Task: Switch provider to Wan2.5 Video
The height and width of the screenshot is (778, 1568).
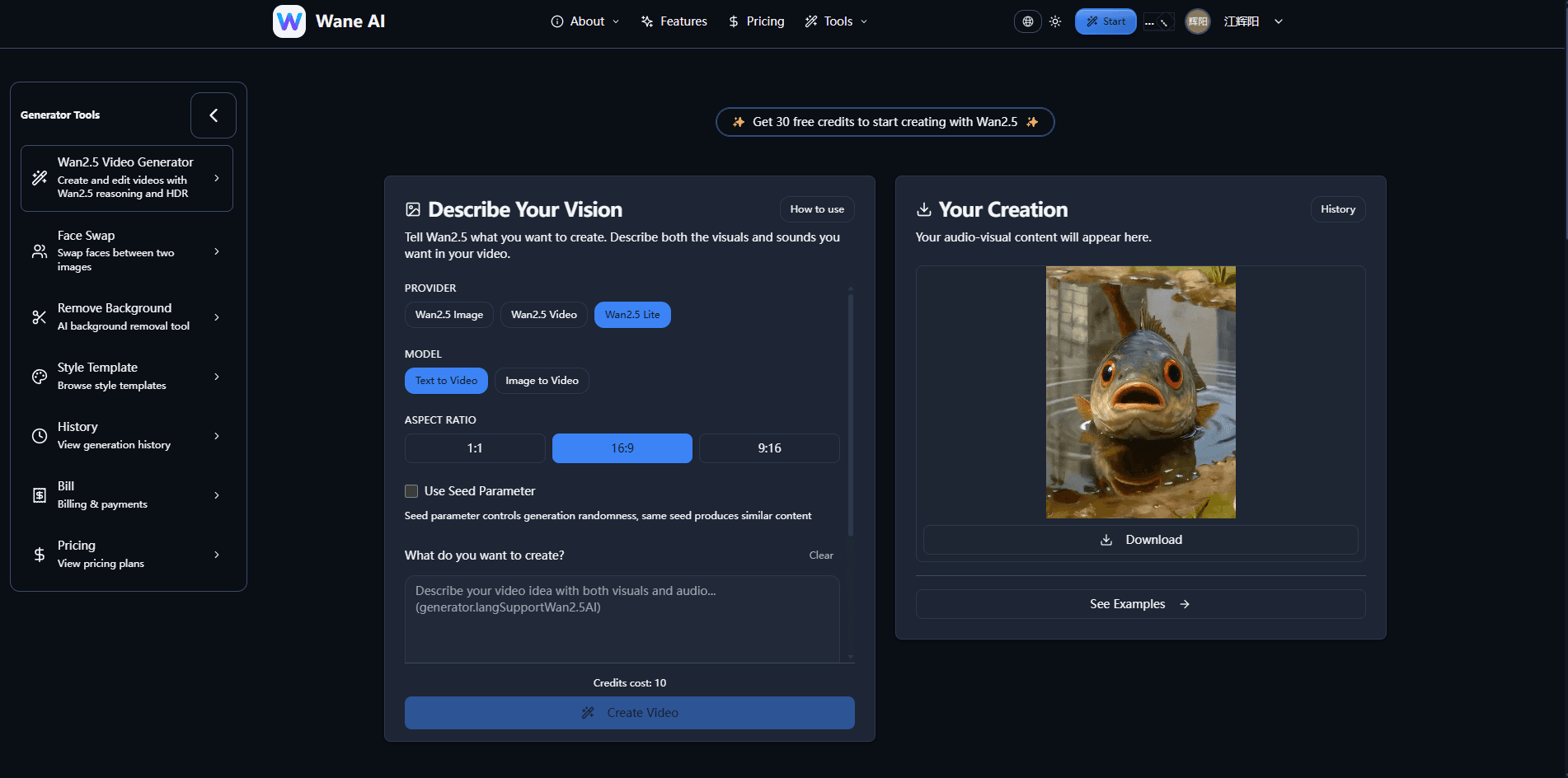Action: (x=544, y=315)
